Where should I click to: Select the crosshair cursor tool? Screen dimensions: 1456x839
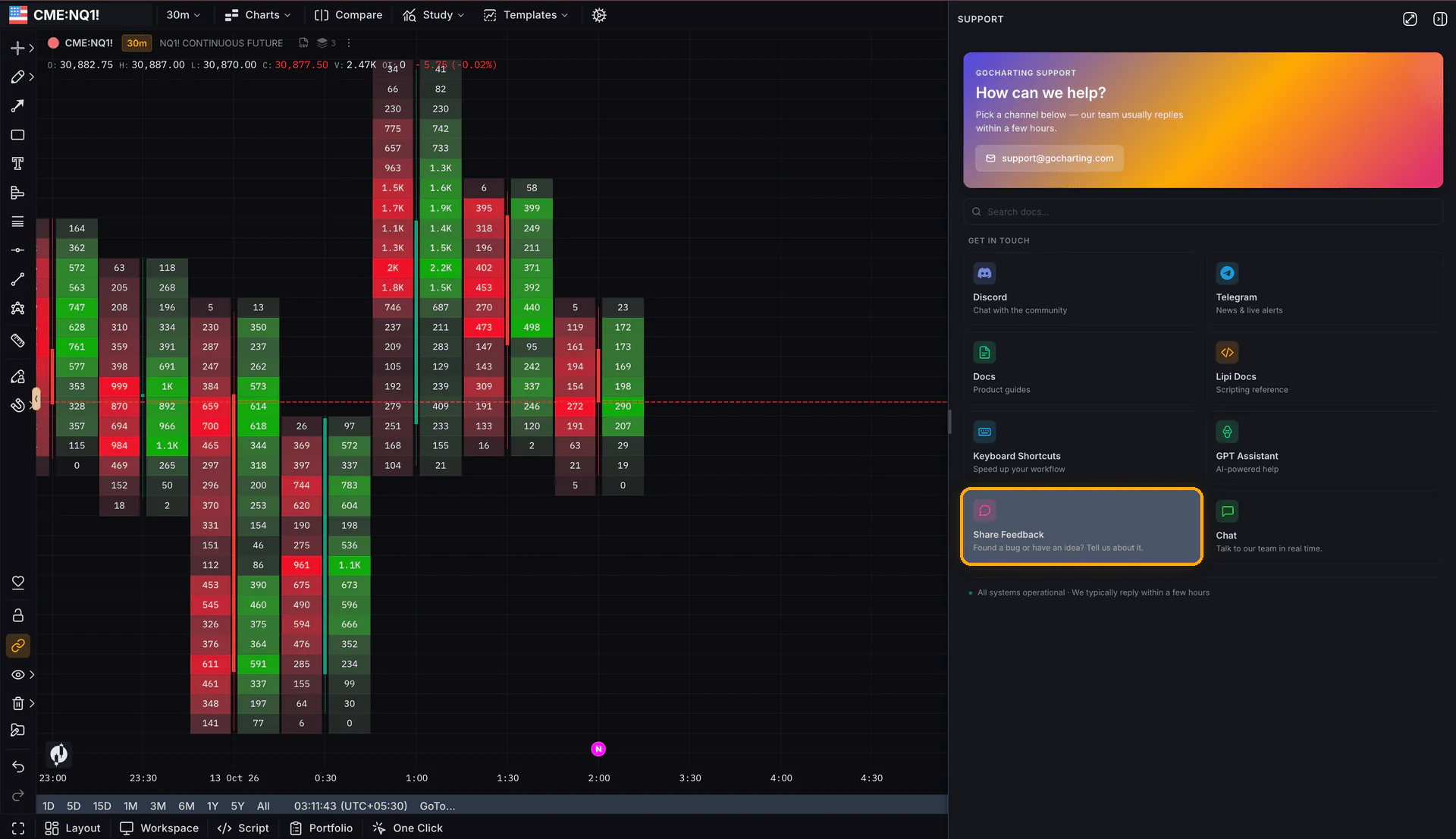coord(17,48)
